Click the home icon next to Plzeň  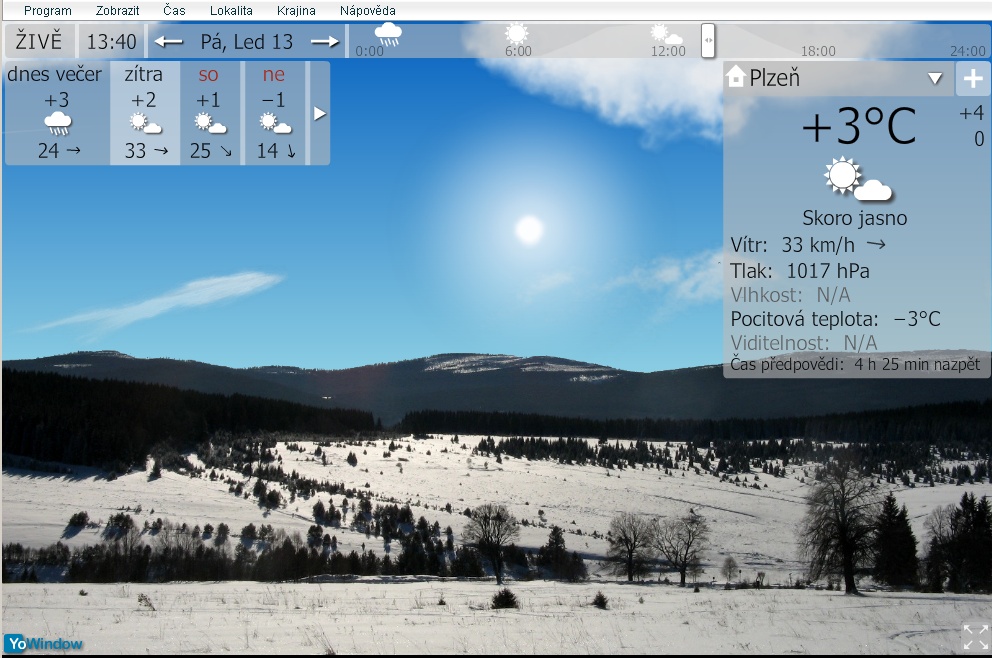(x=736, y=77)
